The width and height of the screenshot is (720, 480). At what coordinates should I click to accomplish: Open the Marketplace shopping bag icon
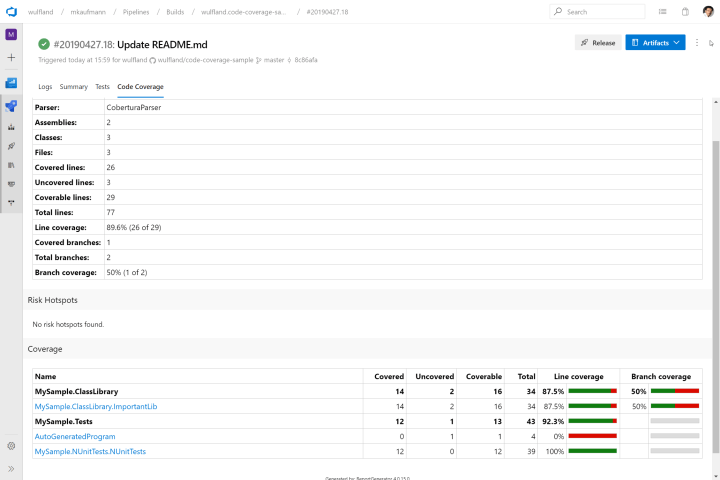pyautogui.click(x=685, y=12)
